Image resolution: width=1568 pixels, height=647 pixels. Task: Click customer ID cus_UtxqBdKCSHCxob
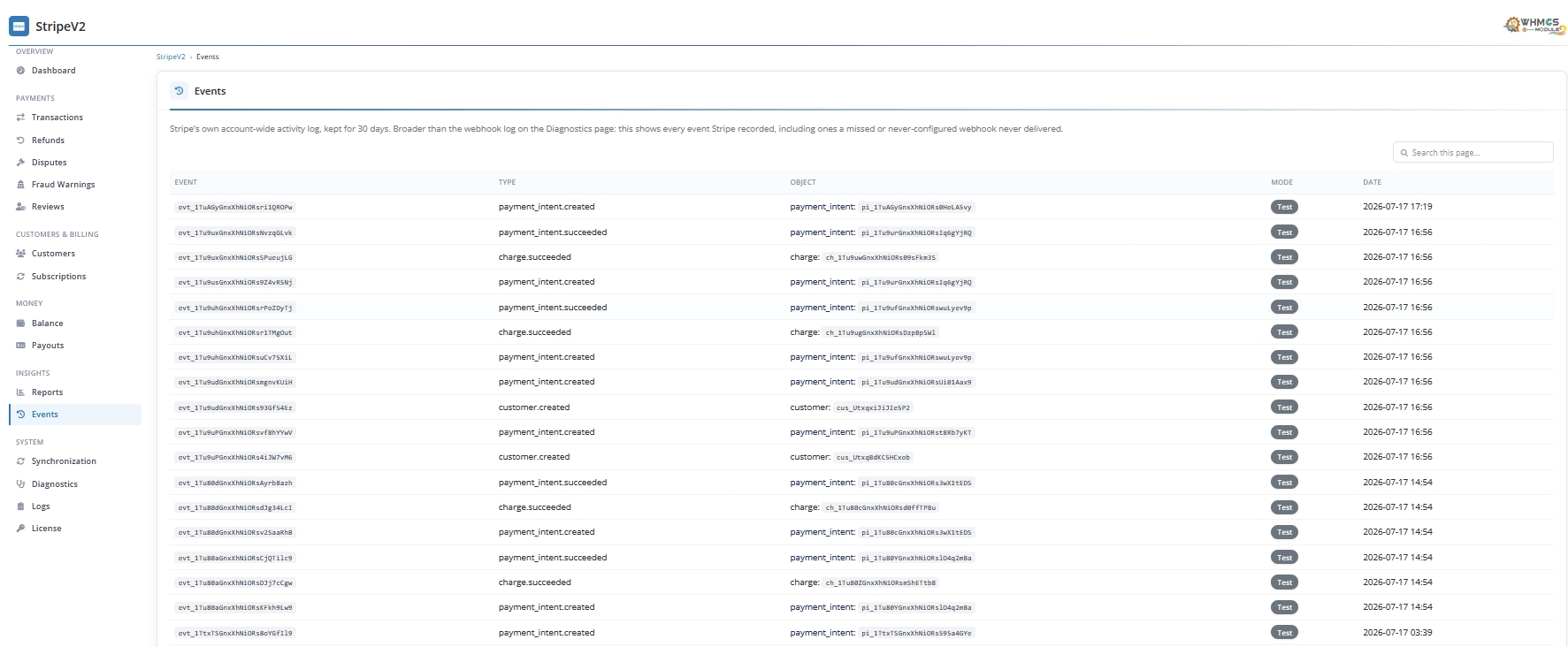click(873, 457)
